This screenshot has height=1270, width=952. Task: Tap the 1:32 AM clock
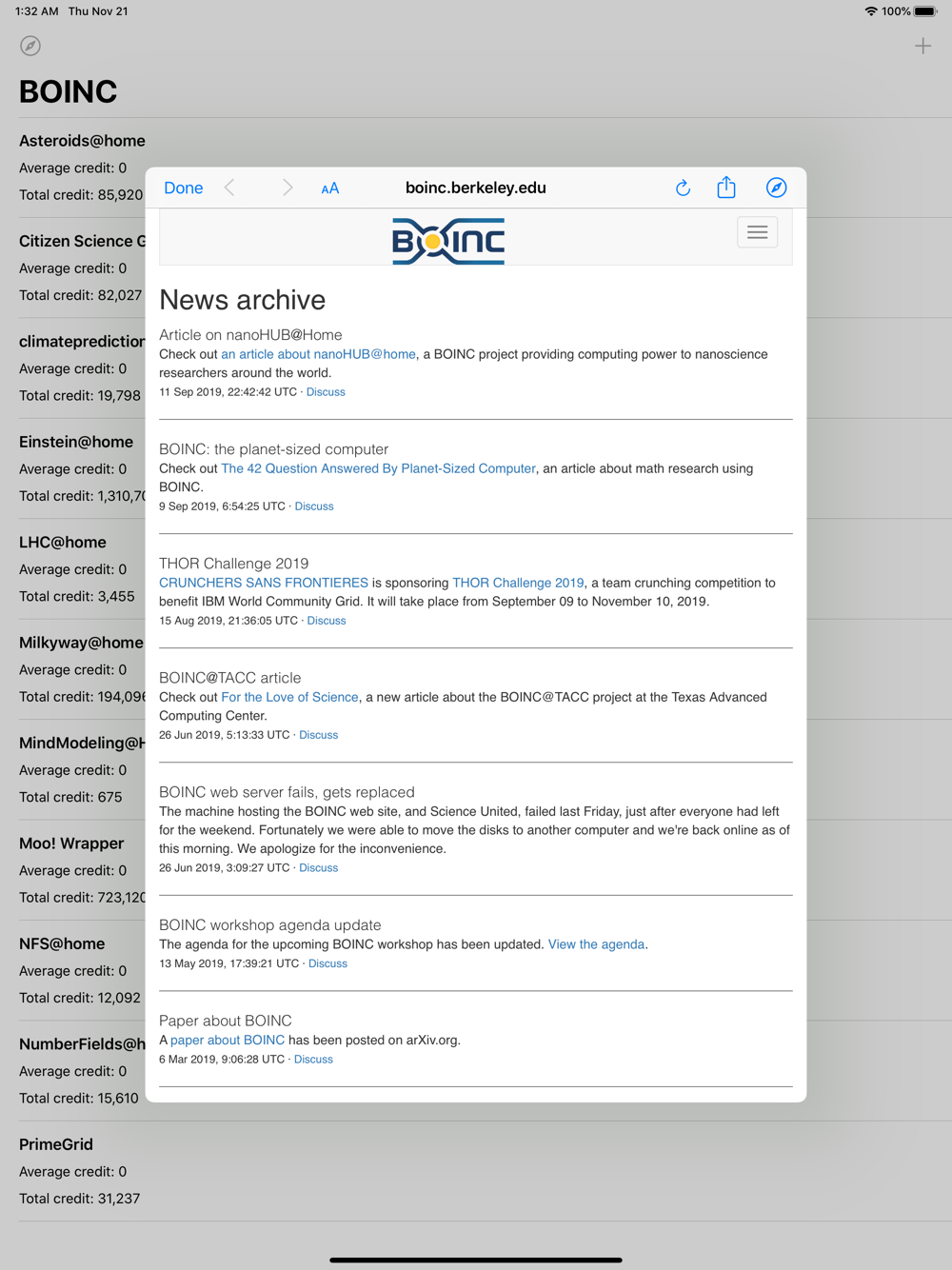(37, 11)
